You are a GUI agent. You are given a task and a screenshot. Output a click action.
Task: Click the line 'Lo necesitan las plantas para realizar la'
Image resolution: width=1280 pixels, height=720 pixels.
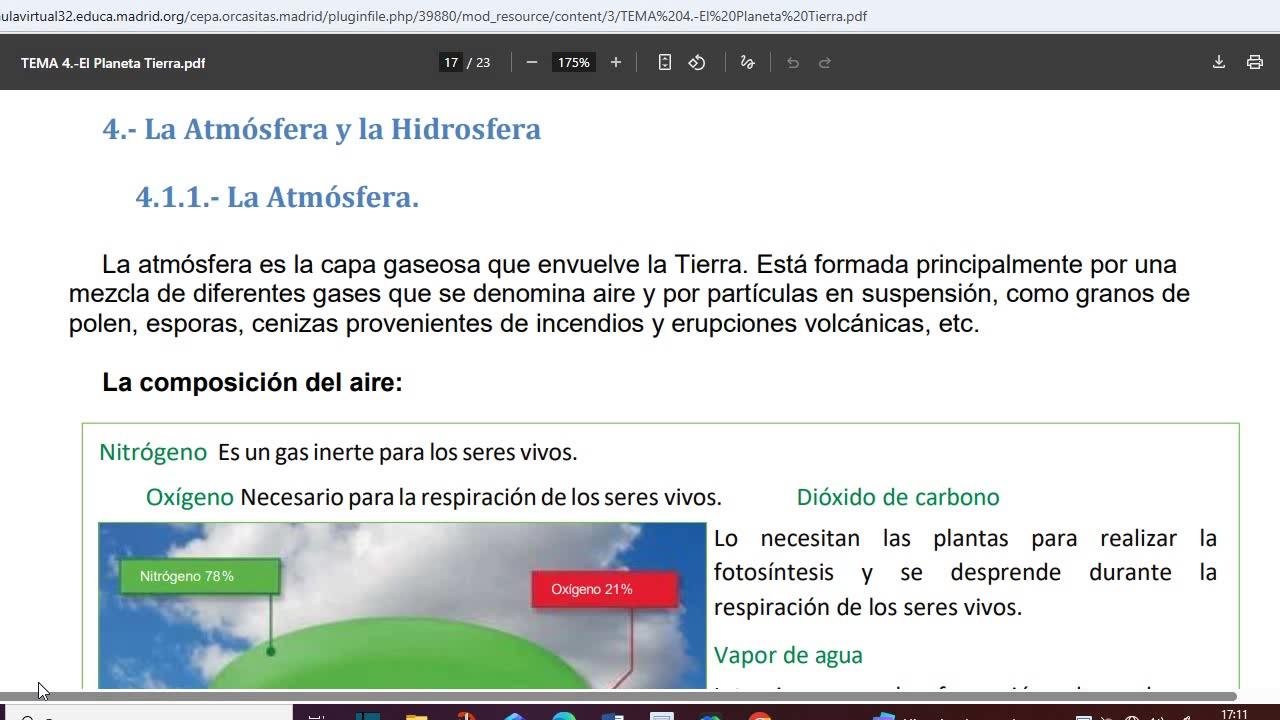click(x=965, y=538)
